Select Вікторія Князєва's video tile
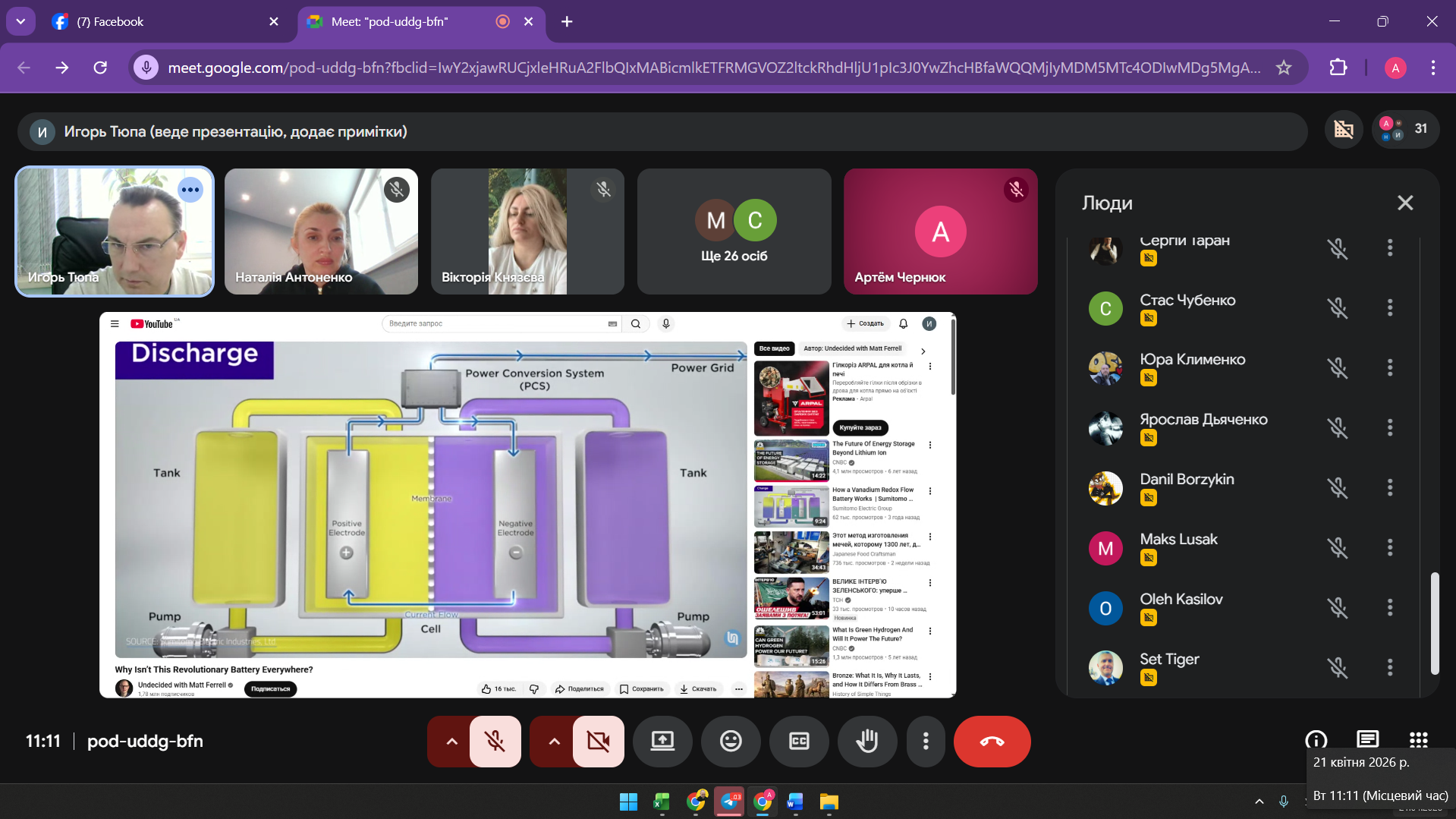This screenshot has width=1456, height=819. [x=527, y=232]
